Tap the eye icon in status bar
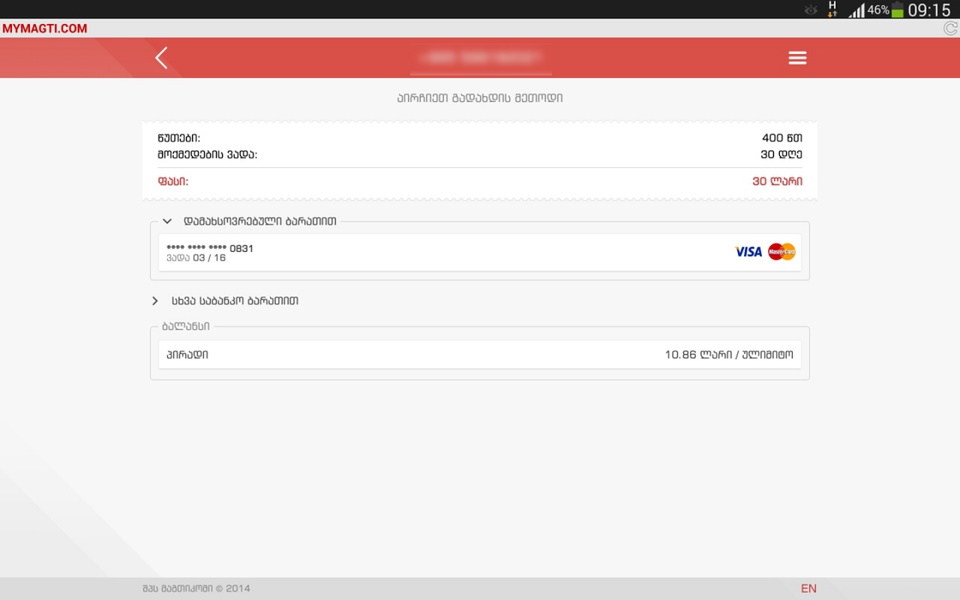The image size is (960, 600). pos(811,10)
